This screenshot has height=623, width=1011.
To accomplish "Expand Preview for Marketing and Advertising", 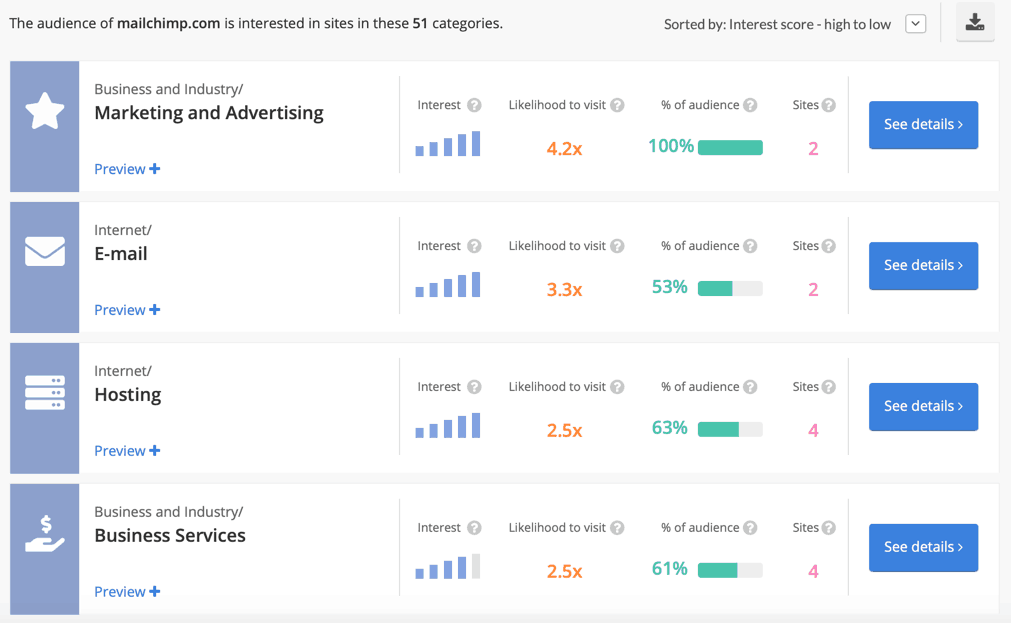I will pyautogui.click(x=126, y=168).
